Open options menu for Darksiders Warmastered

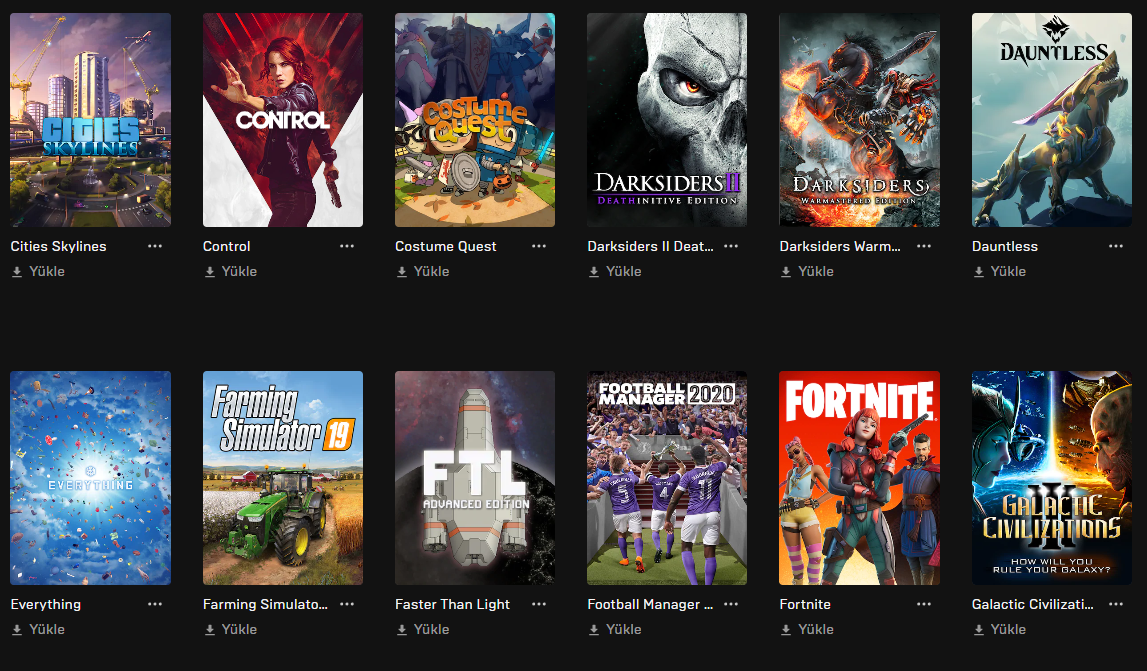click(x=924, y=246)
